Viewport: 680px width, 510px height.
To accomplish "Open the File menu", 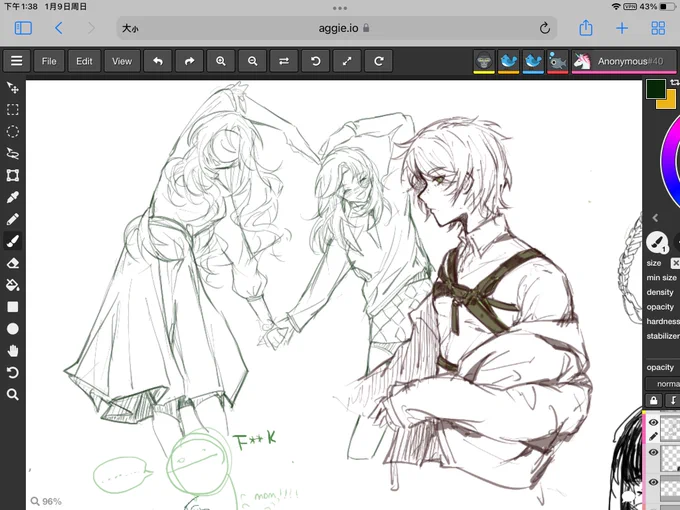I will pos(49,61).
